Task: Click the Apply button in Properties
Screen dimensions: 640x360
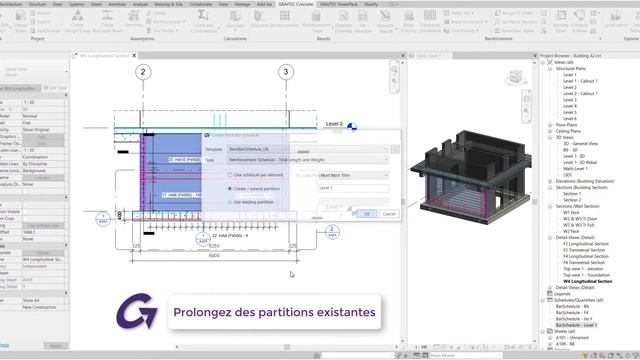Action: 56,346
